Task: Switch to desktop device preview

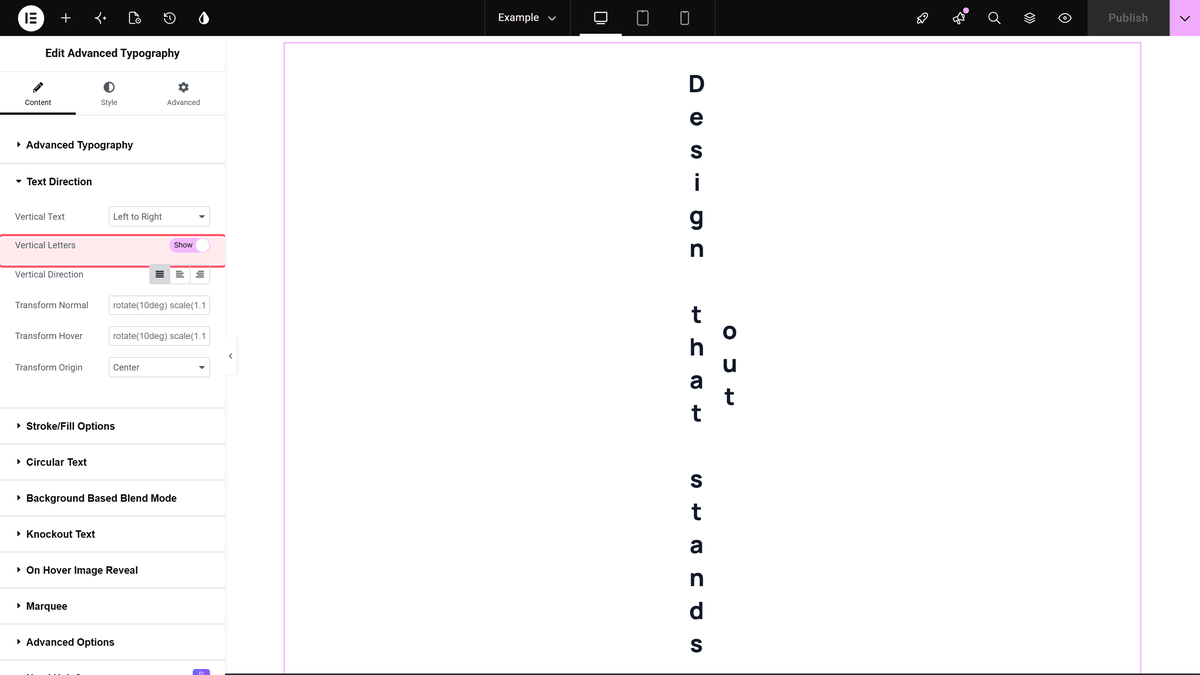Action: click(601, 18)
